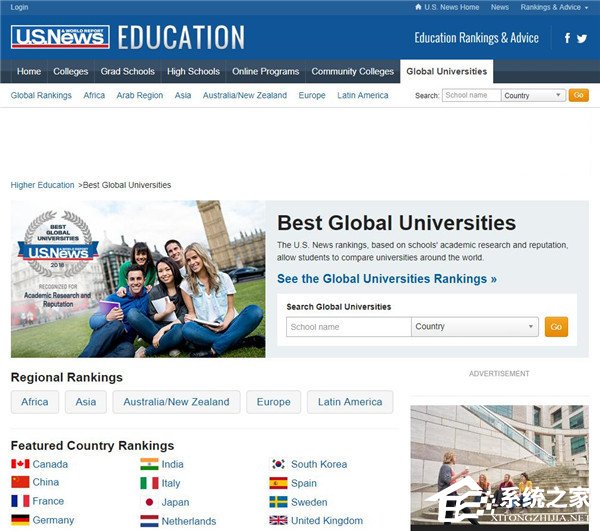The image size is (600, 531).
Task: Open See the Global Universities Rankings link
Action: point(387,279)
